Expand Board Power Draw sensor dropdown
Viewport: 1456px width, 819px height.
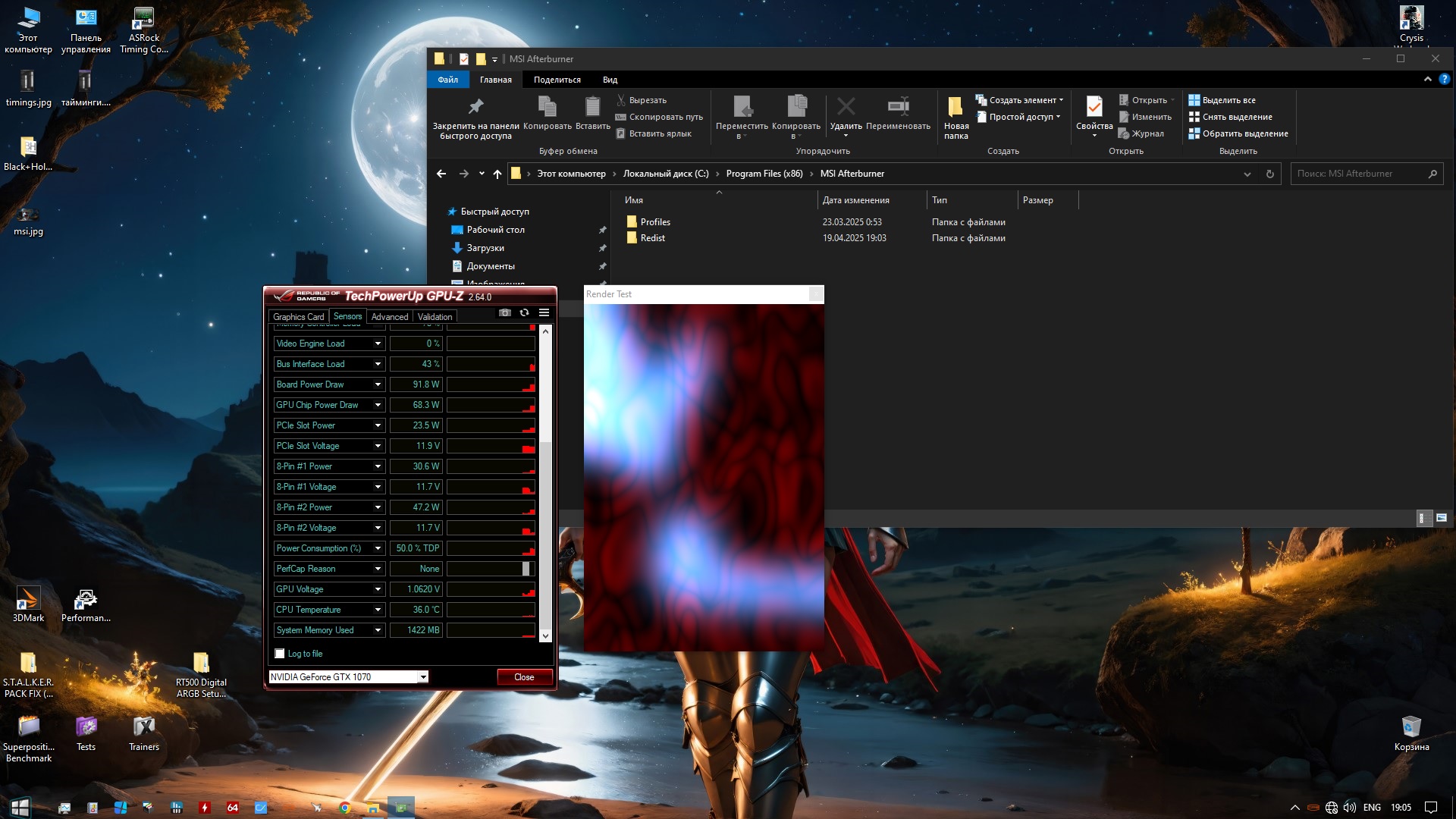click(378, 384)
